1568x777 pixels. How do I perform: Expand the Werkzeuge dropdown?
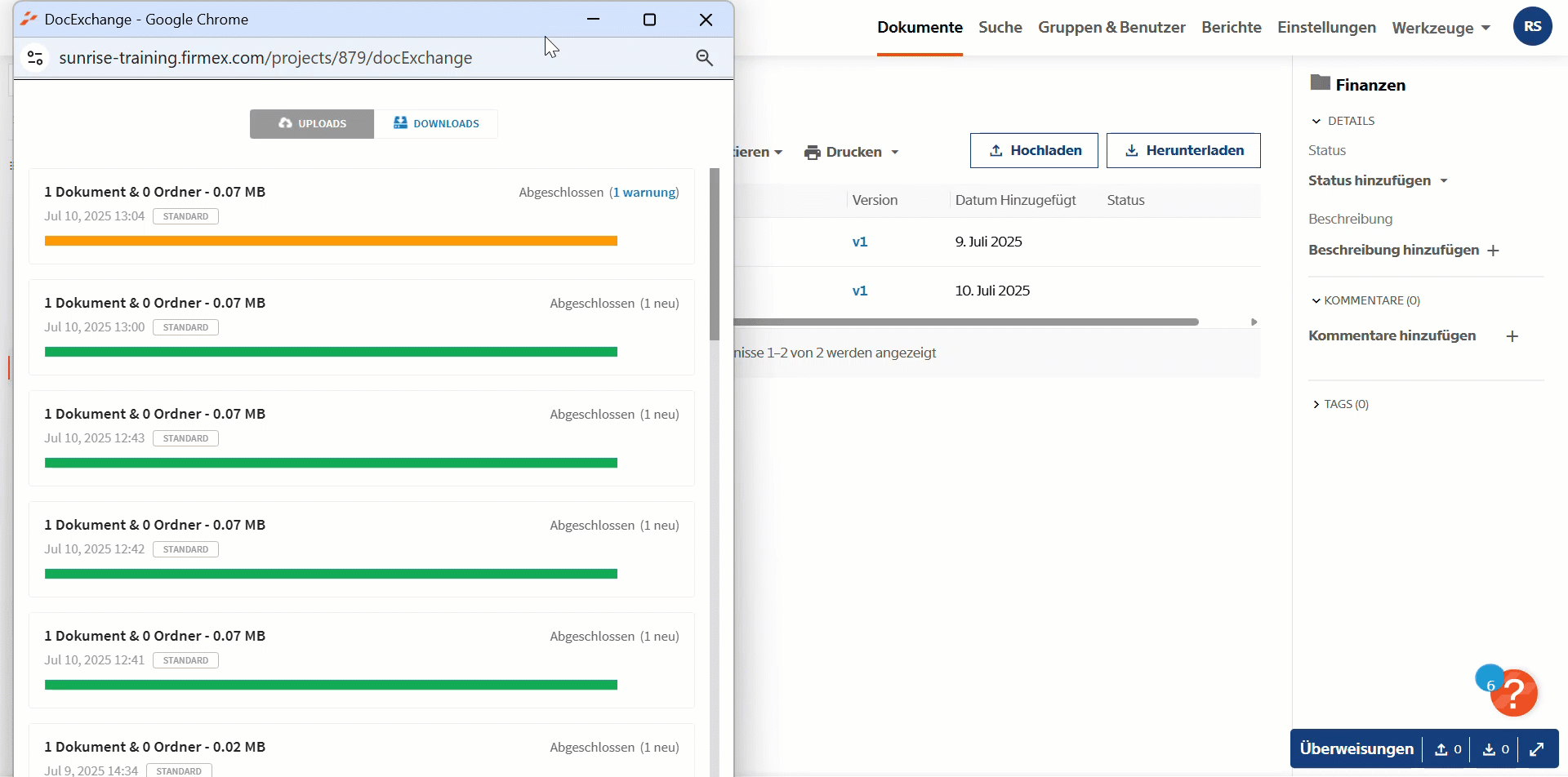[1441, 29]
